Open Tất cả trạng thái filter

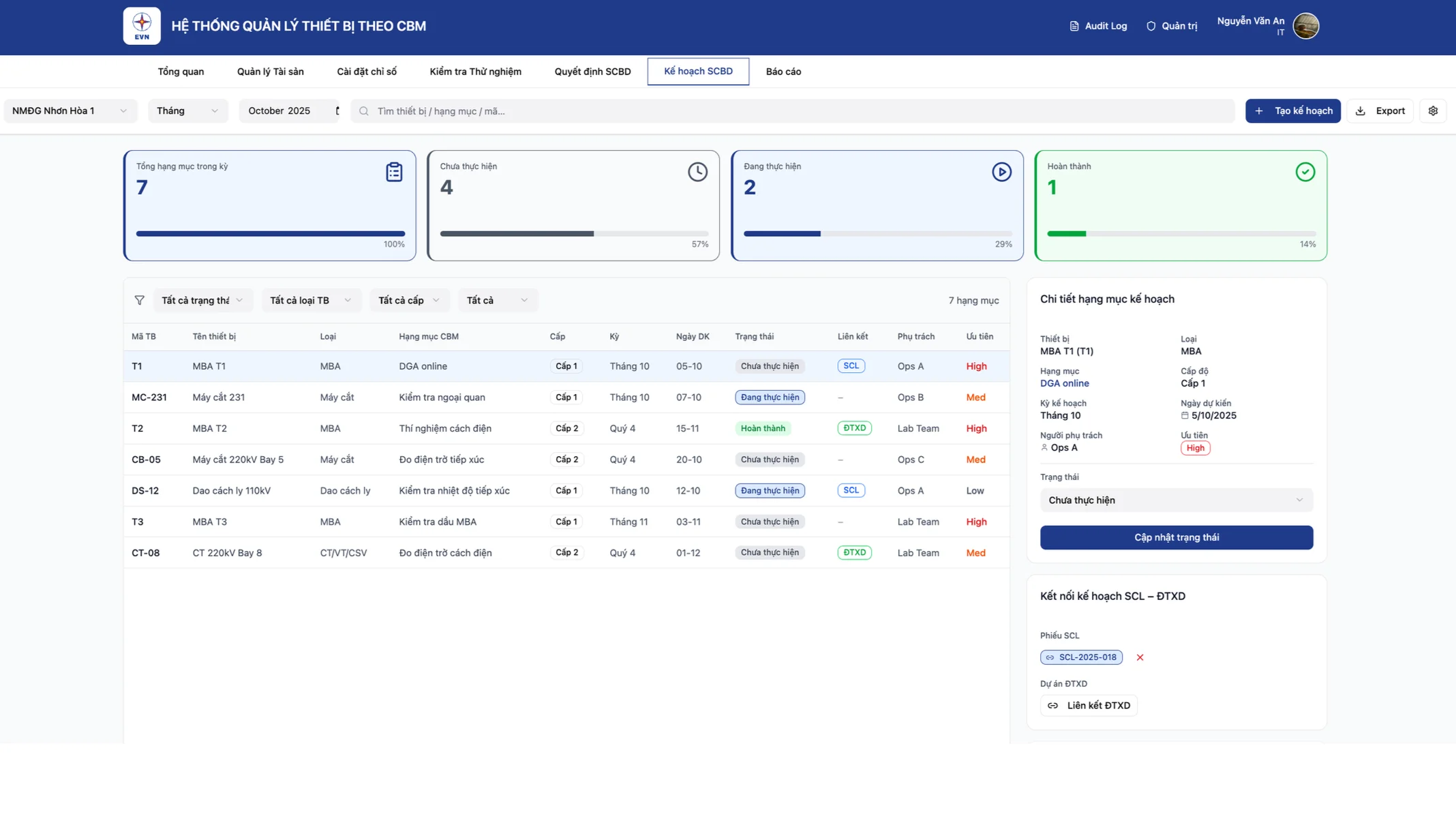202,300
